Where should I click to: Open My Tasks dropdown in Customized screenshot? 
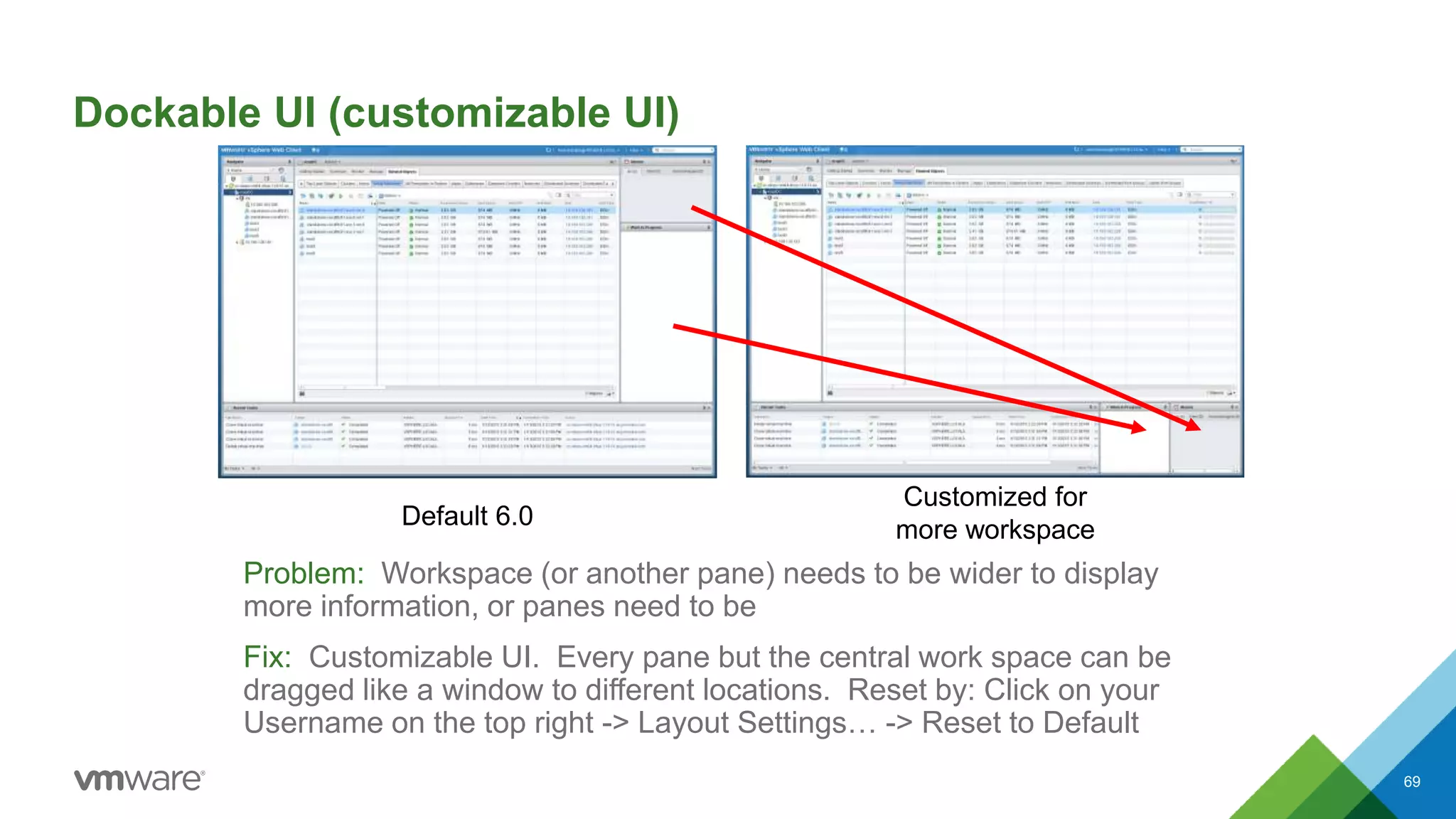click(x=762, y=468)
